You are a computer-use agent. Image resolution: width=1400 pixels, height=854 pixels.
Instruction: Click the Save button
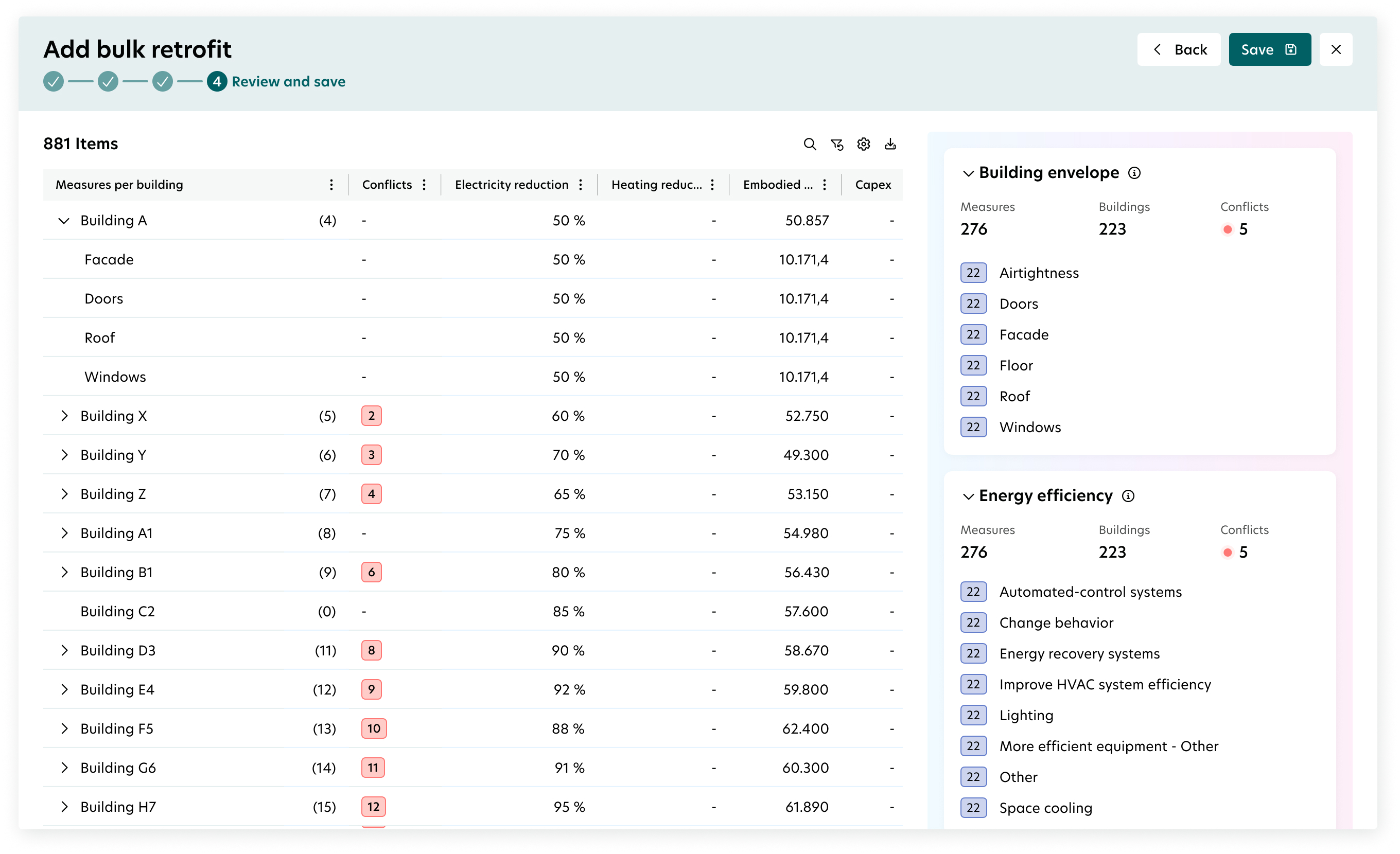click(1270, 50)
